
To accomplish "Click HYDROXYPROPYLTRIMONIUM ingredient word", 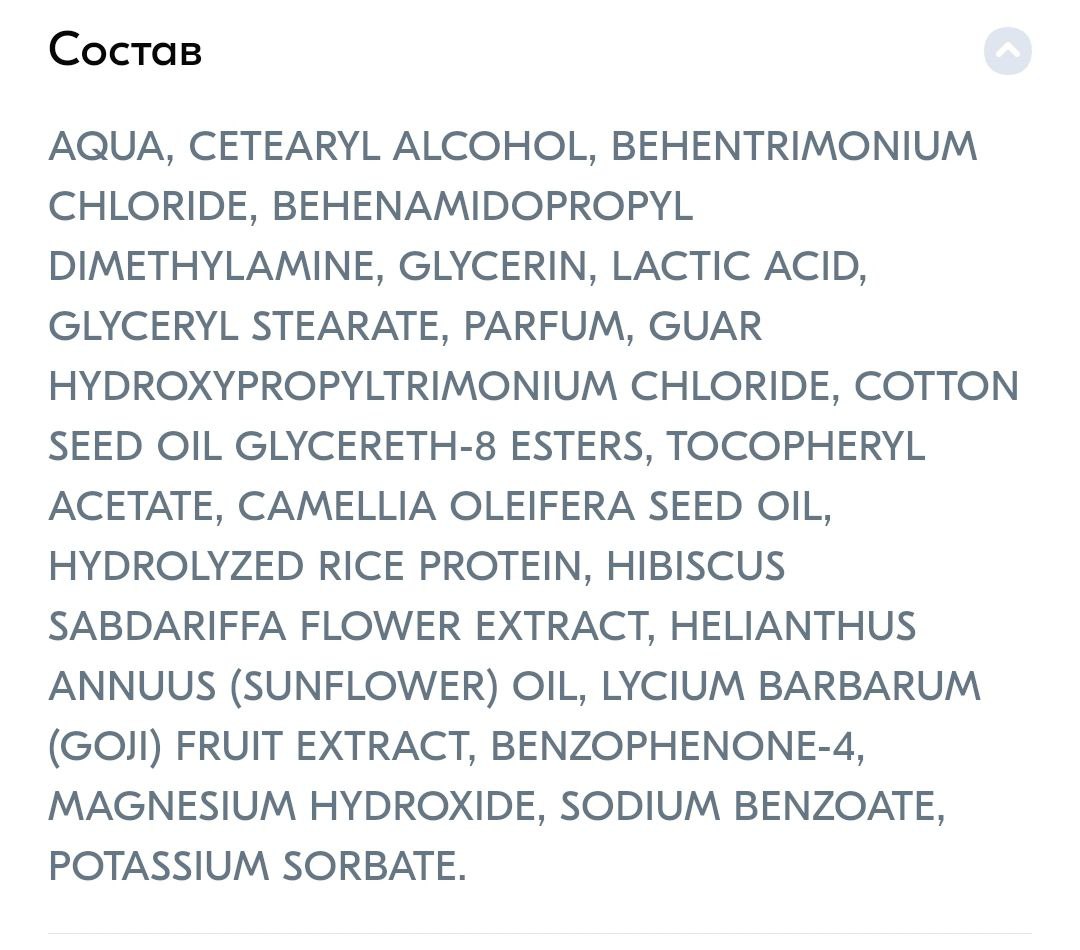I will click(x=333, y=386).
